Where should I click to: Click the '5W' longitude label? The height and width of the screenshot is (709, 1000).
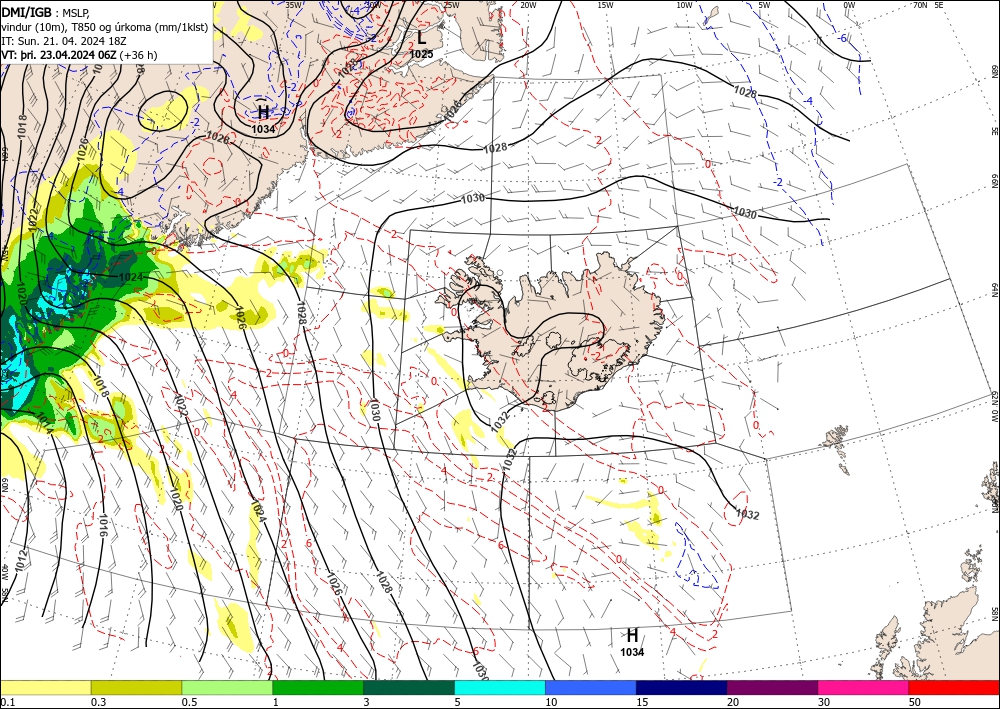(764, 5)
